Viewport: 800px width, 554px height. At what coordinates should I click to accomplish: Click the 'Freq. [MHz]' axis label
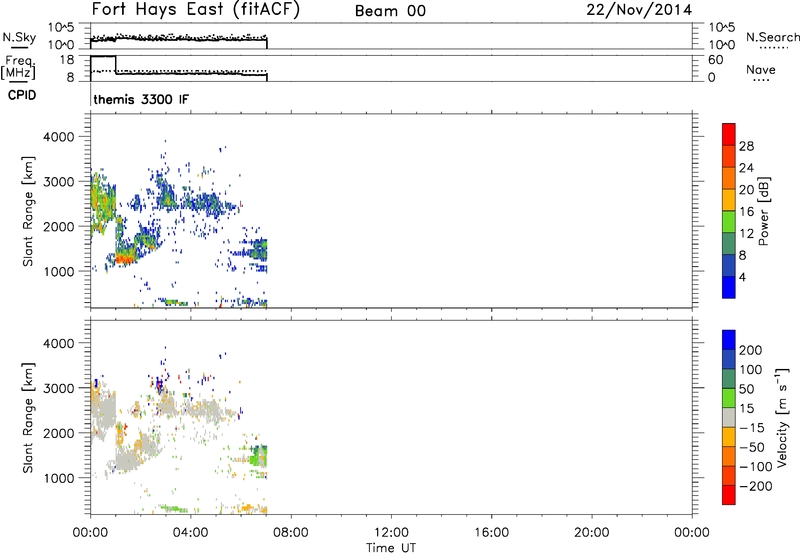[x=18, y=68]
